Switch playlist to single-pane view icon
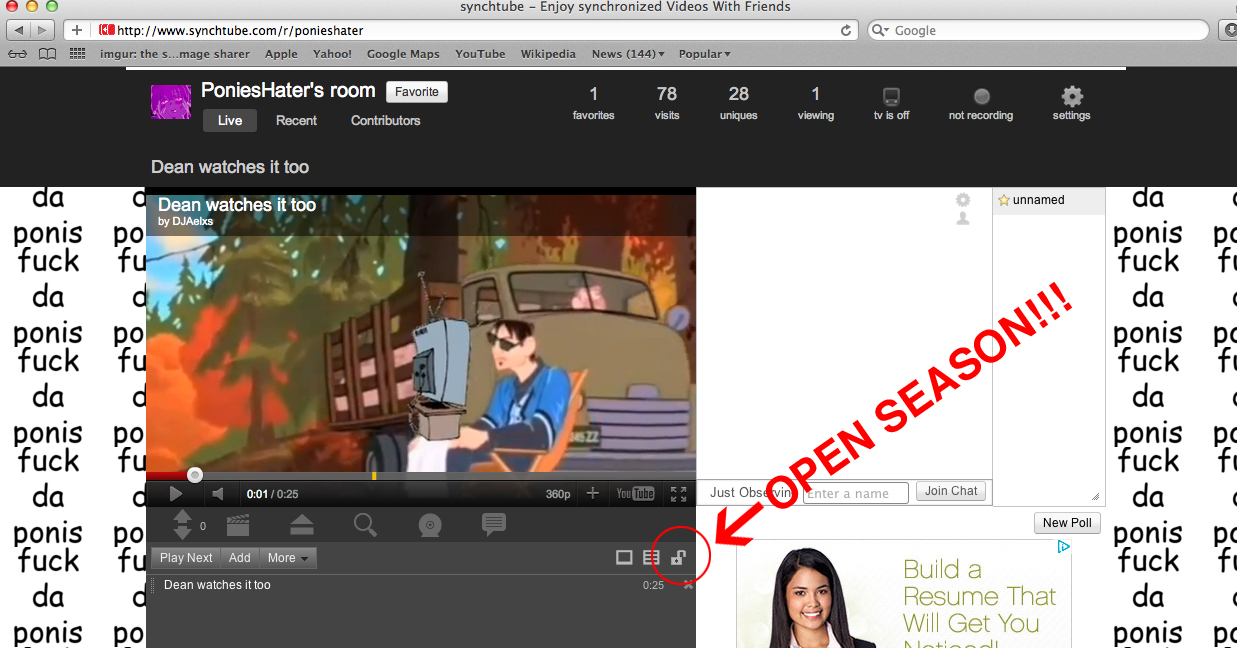This screenshot has width=1237, height=648. pos(624,558)
